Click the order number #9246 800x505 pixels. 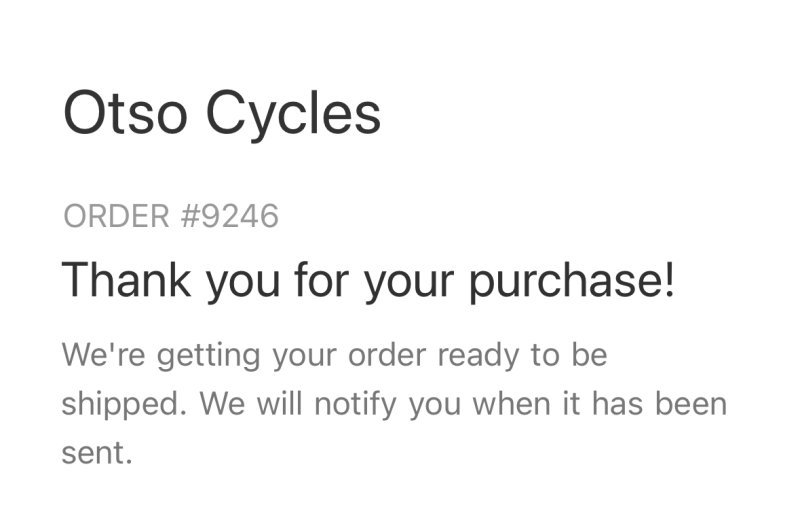tap(229, 215)
